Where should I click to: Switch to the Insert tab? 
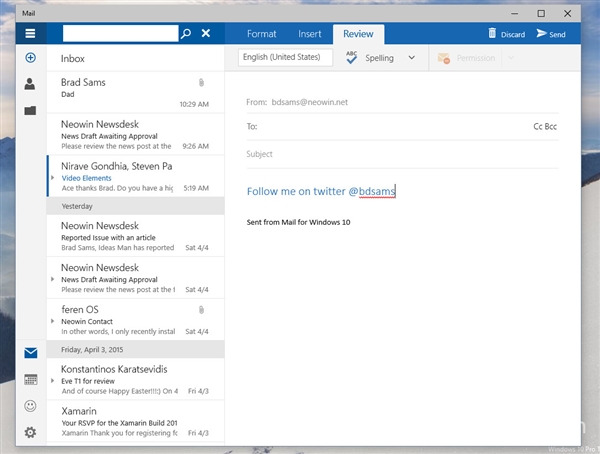point(310,34)
